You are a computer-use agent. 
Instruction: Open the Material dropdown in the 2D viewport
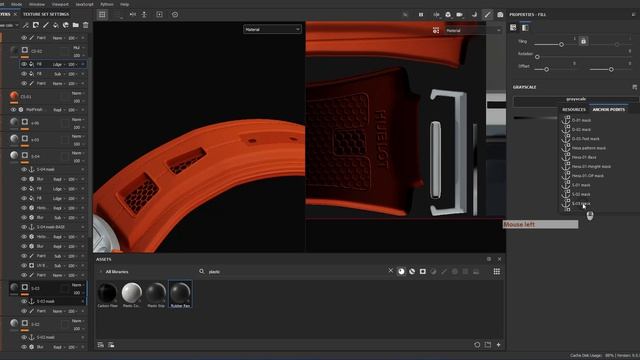[x=473, y=30]
